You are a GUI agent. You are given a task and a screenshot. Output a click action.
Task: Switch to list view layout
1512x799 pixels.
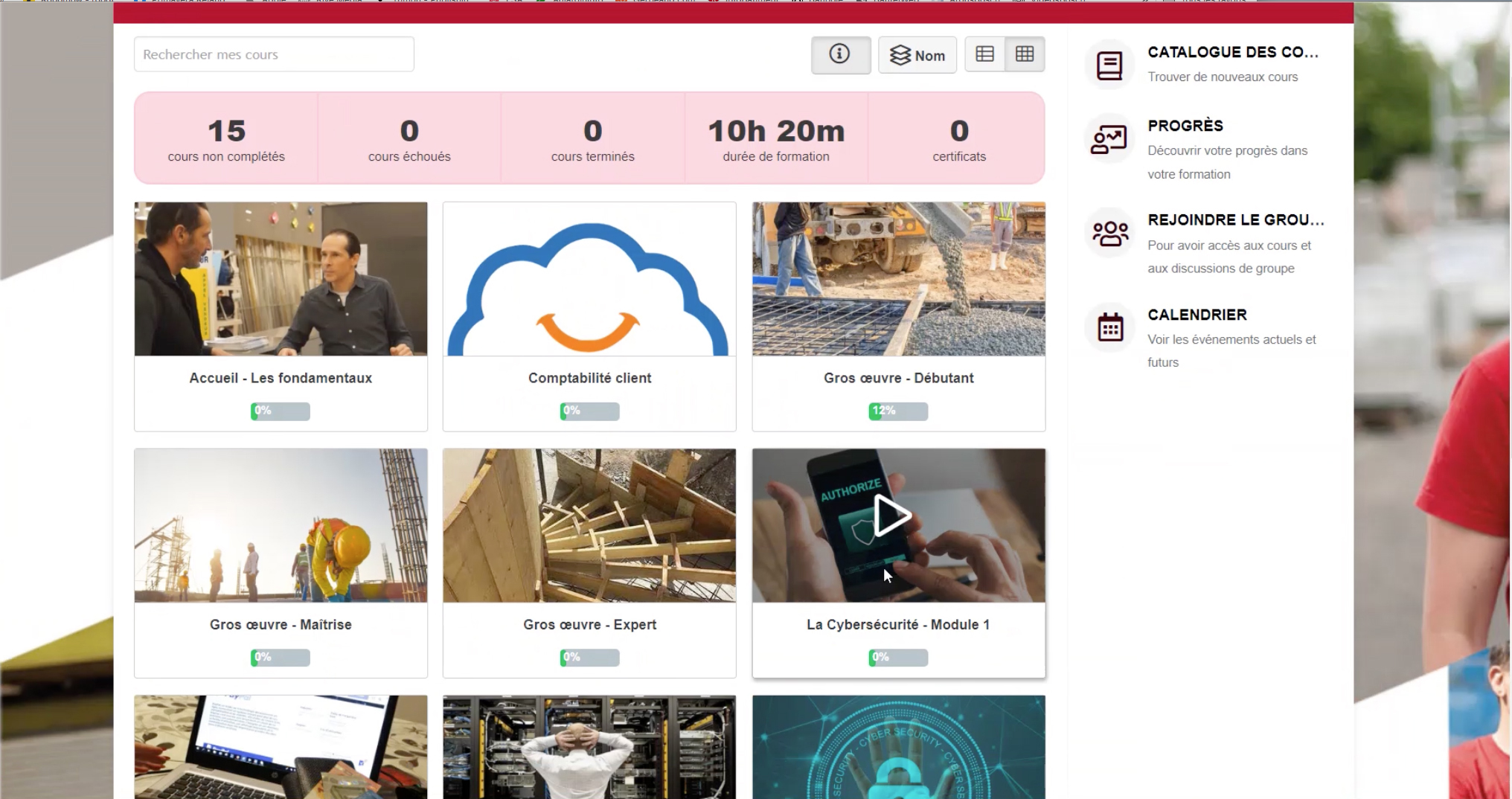pyautogui.click(x=984, y=54)
